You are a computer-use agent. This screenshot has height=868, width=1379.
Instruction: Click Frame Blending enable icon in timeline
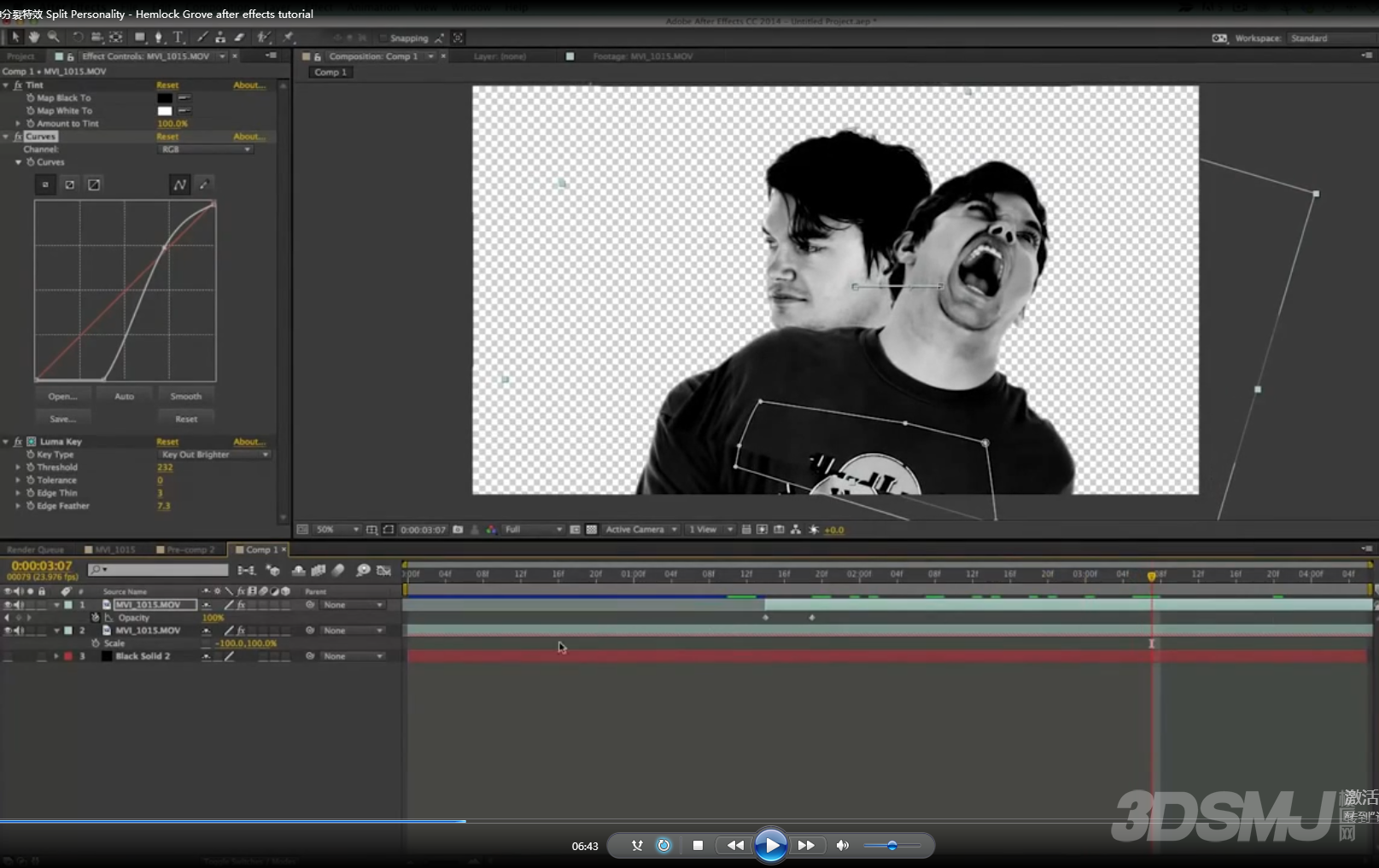pyautogui.click(x=318, y=570)
